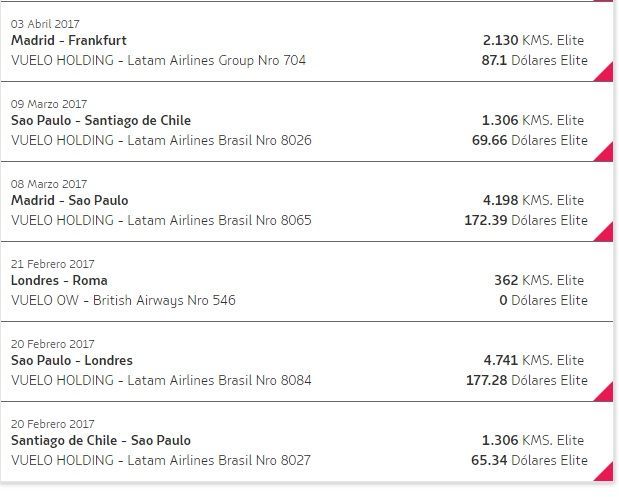Click the Latam Airlines Brasil Nro 8065 line
The image size is (619, 497).
[x=161, y=220]
